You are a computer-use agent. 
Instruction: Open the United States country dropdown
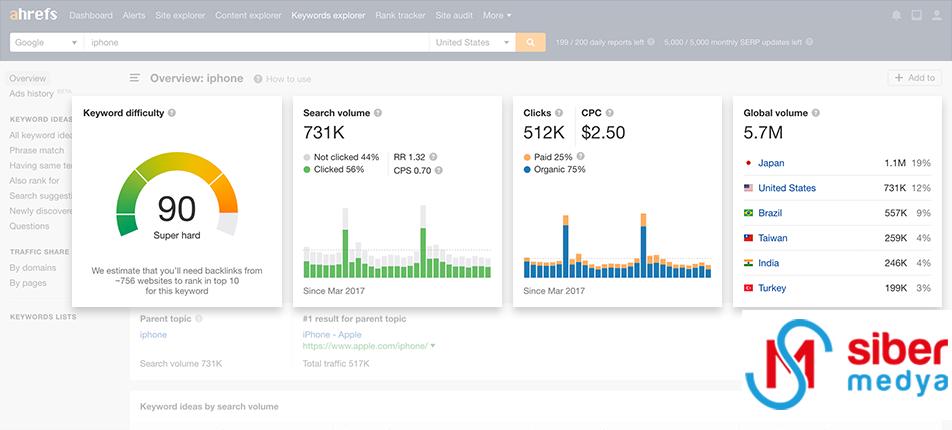[x=472, y=43]
